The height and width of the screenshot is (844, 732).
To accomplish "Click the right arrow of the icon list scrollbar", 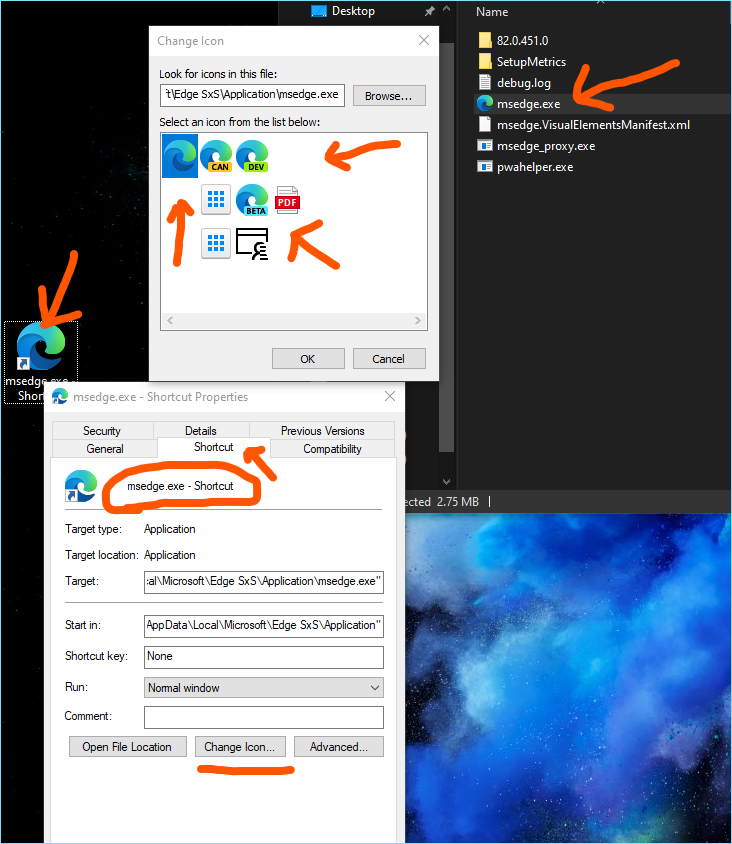I will (418, 320).
